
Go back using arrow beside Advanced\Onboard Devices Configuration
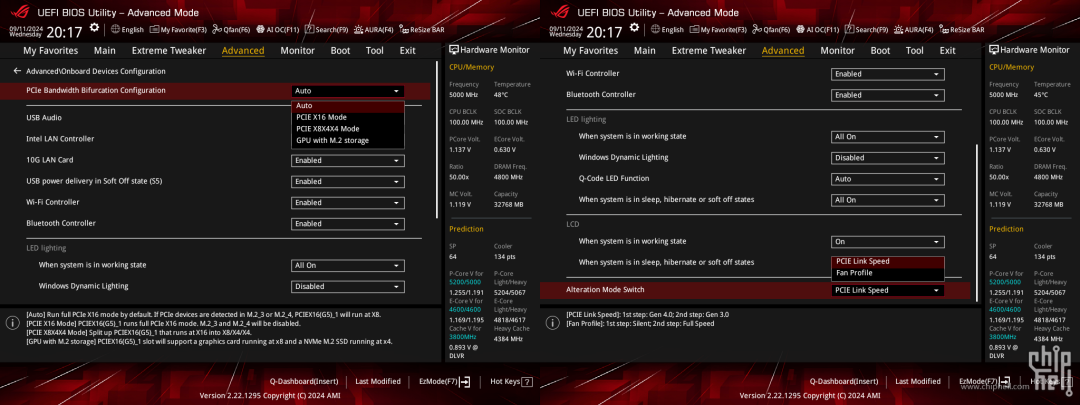(17, 71)
